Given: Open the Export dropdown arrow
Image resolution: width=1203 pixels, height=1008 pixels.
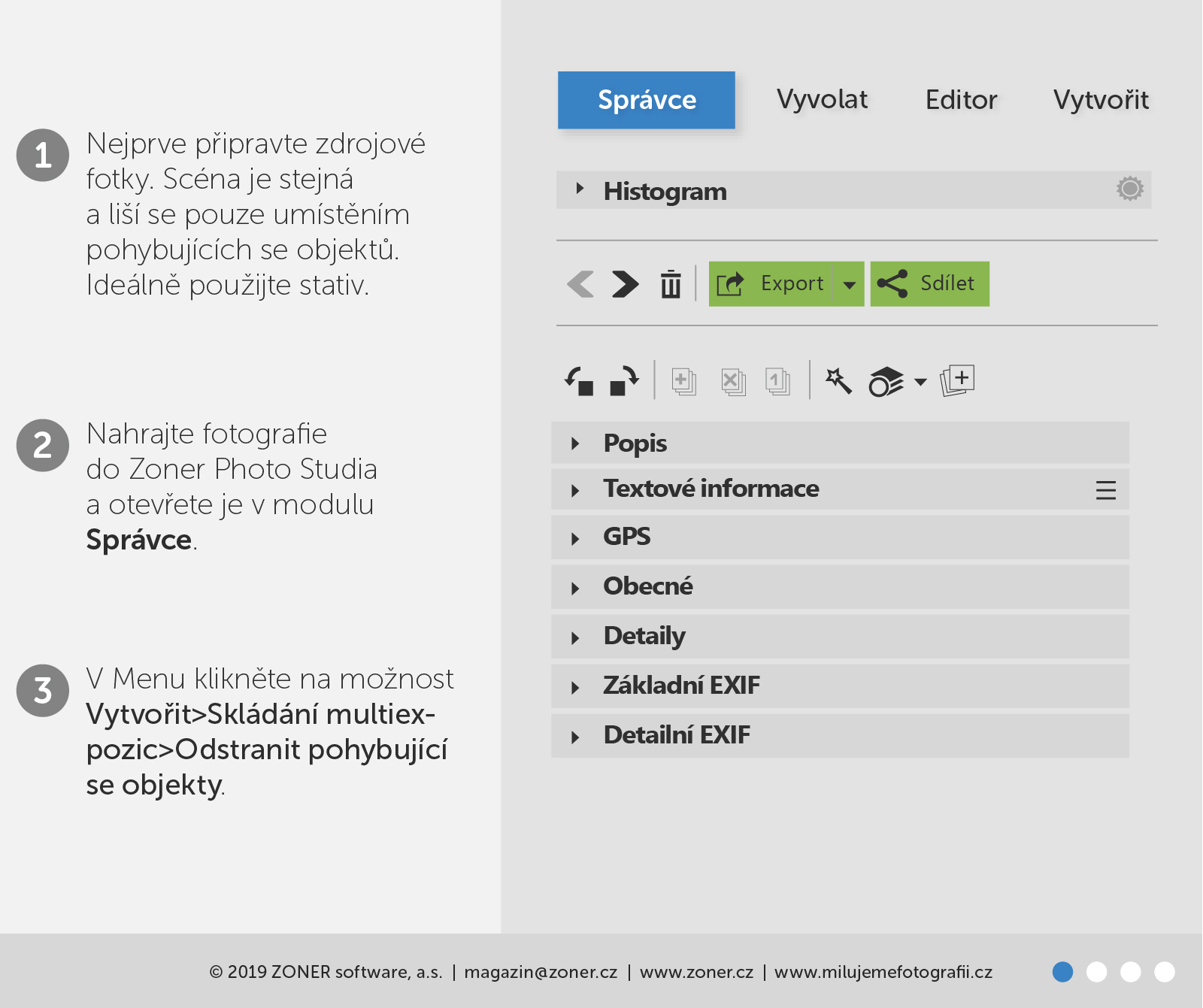Looking at the screenshot, I should click(849, 284).
